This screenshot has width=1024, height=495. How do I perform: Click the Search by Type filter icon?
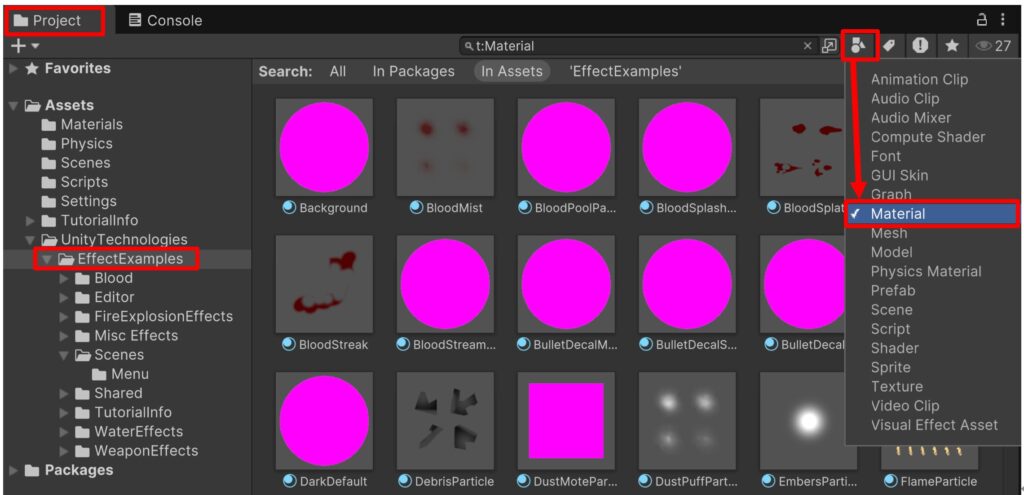858,45
